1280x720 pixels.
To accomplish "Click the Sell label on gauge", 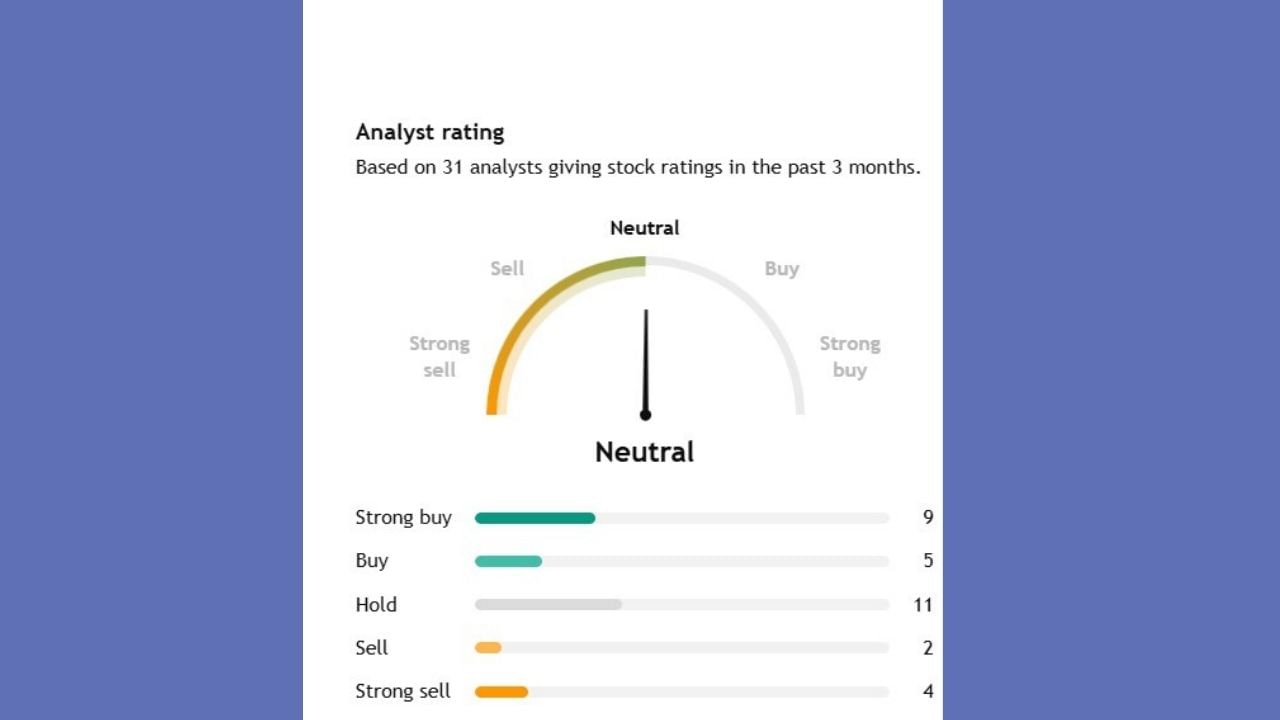I will (507, 268).
